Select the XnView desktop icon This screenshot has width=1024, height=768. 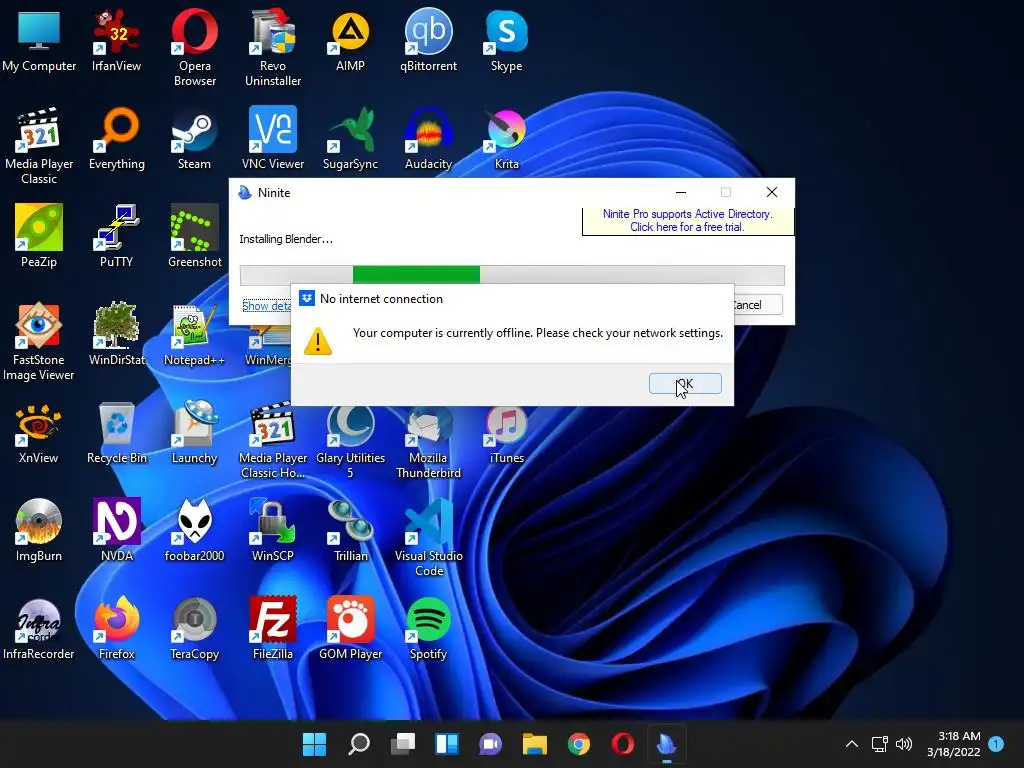coord(39,432)
